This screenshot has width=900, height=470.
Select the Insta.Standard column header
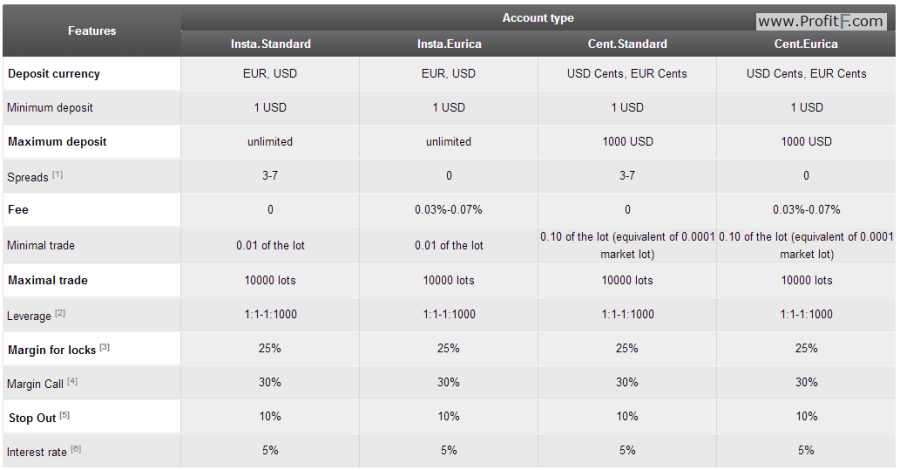270,44
